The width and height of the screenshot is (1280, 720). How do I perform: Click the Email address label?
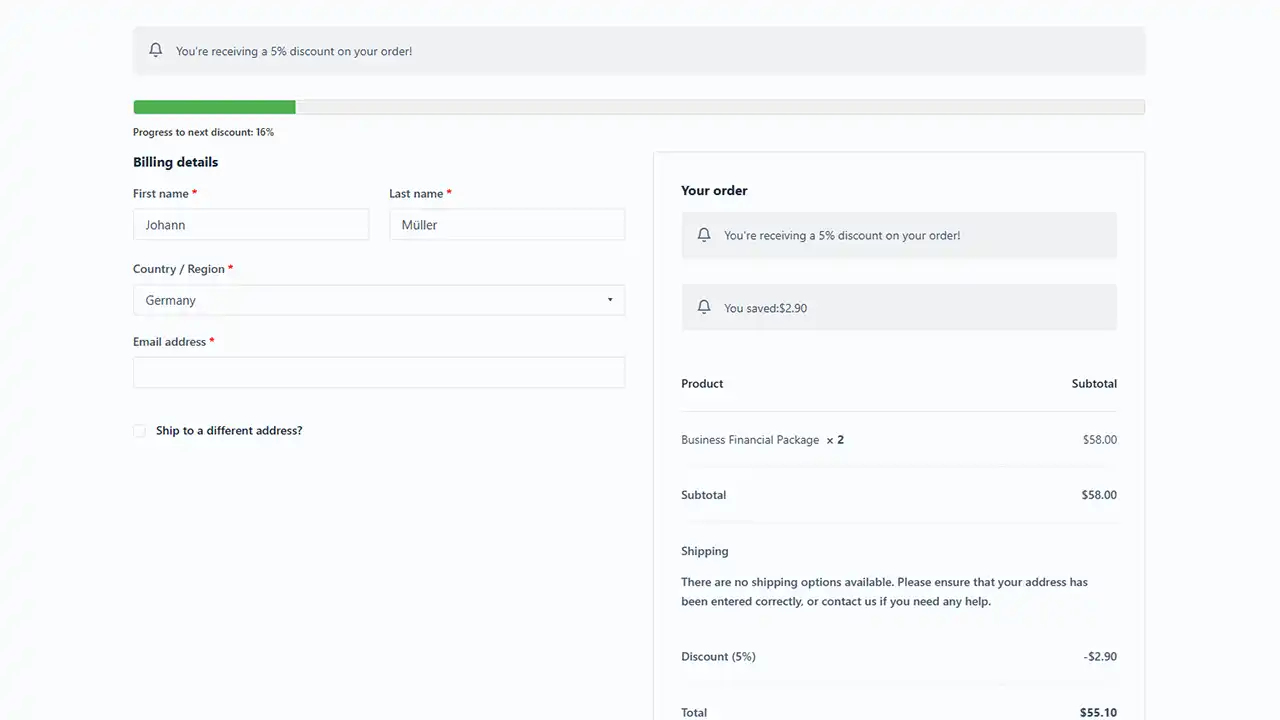pyautogui.click(x=169, y=342)
